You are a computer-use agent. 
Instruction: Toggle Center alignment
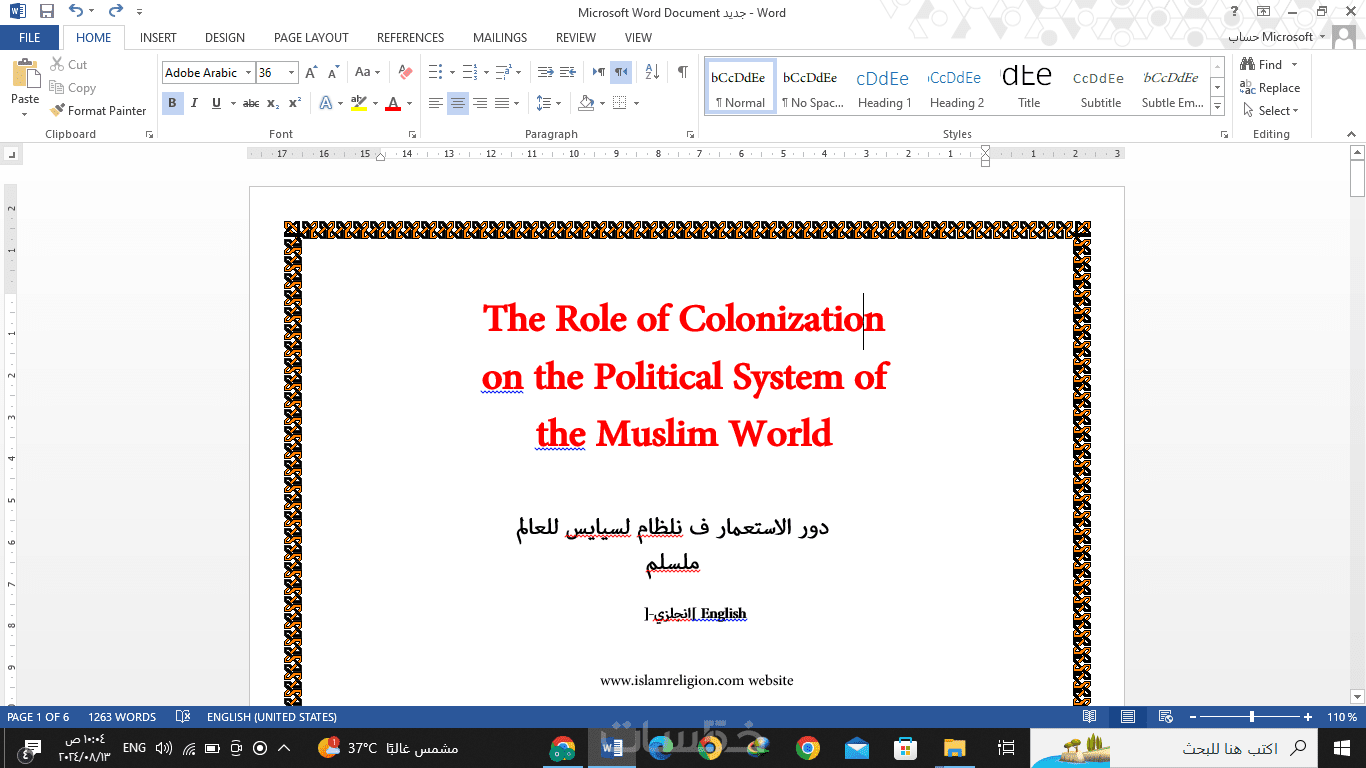tap(458, 103)
